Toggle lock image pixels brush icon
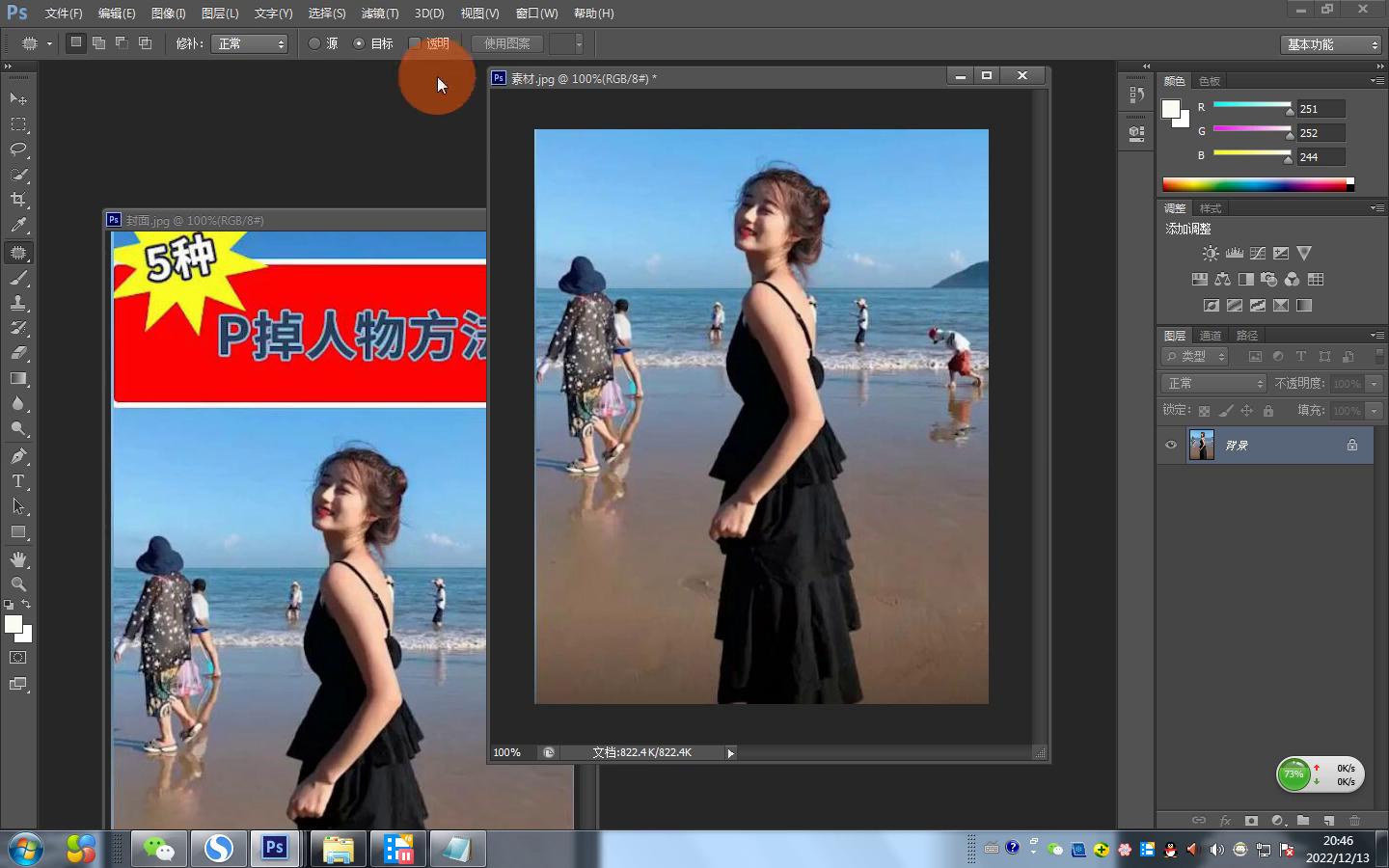Image resolution: width=1389 pixels, height=868 pixels. (x=1225, y=411)
